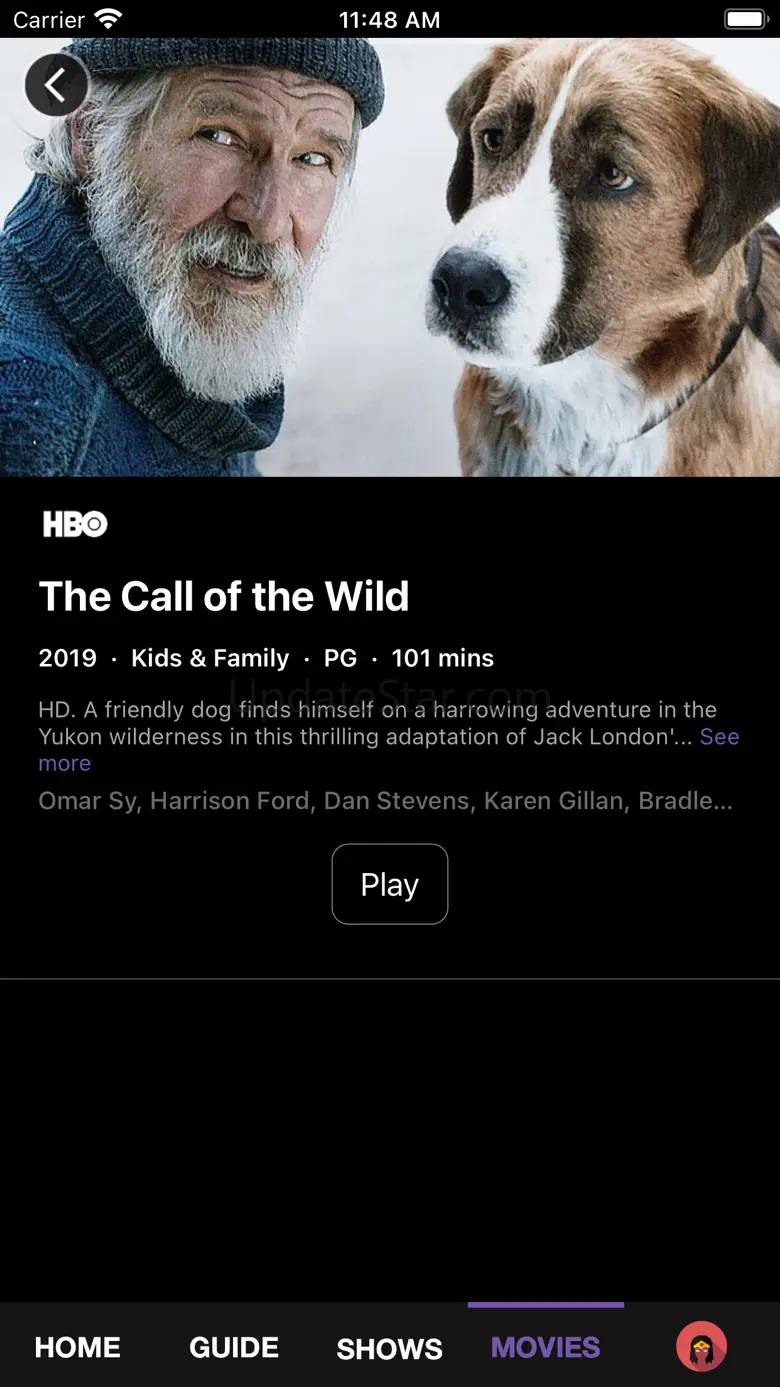Select the MOVIES tab
This screenshot has height=1387, width=780.
[546, 1347]
